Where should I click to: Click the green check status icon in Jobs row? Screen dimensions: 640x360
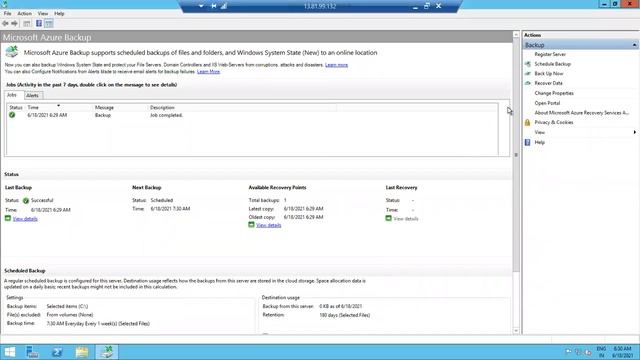12,115
